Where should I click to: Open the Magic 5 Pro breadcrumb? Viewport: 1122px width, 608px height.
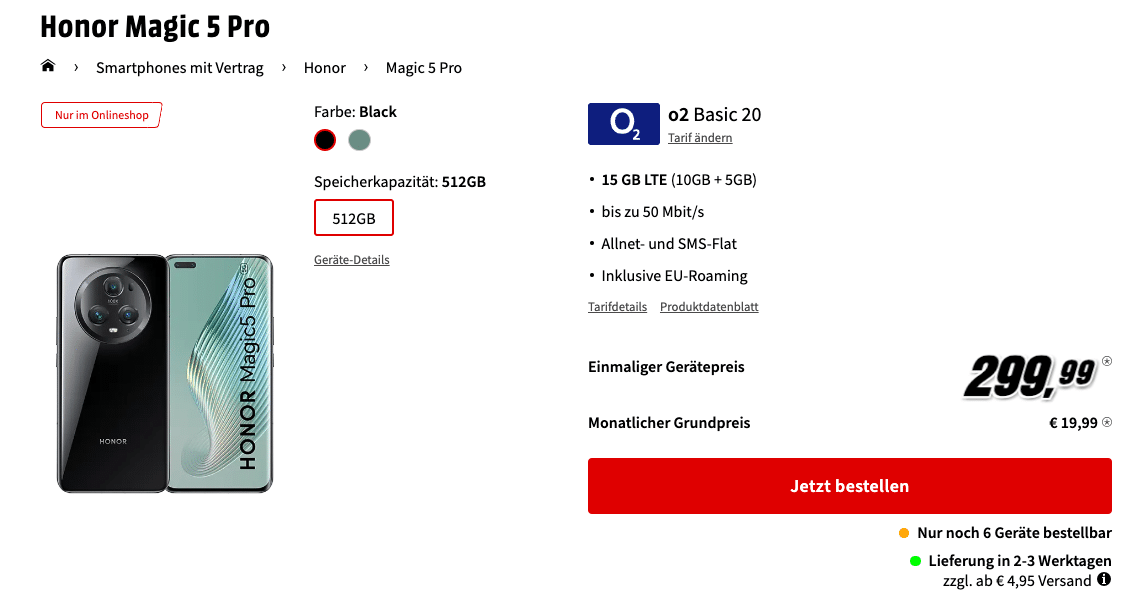tap(424, 68)
